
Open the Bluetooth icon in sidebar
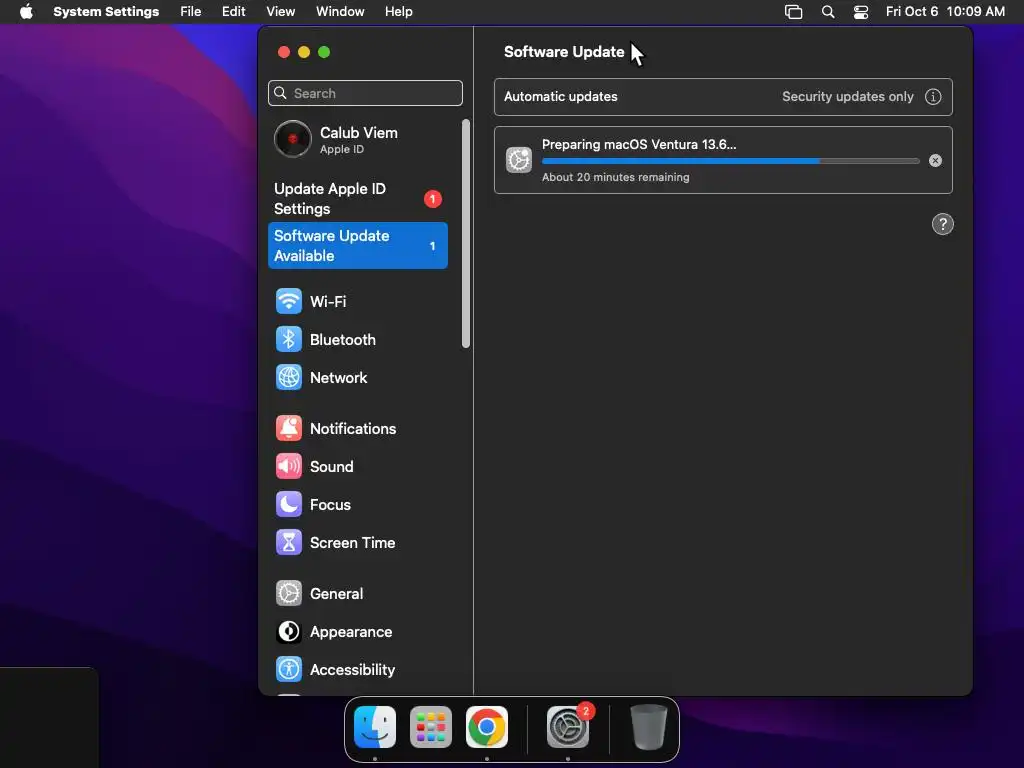click(x=289, y=339)
